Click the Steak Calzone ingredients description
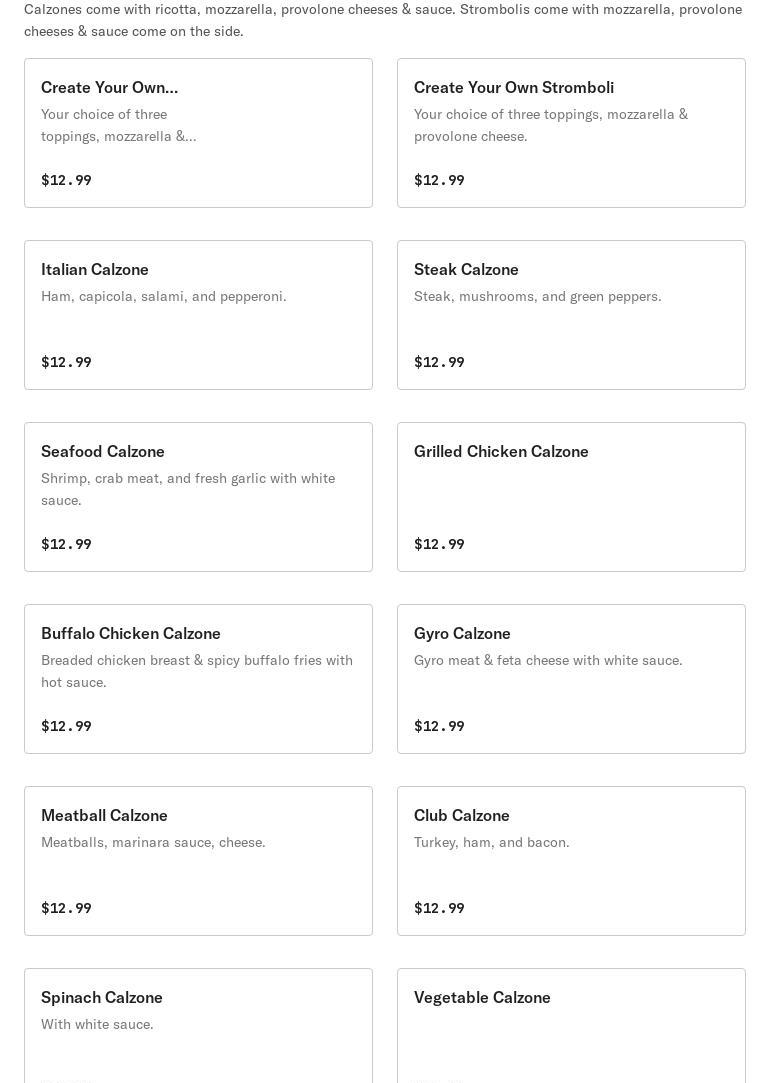The image size is (770, 1083). coord(537,296)
